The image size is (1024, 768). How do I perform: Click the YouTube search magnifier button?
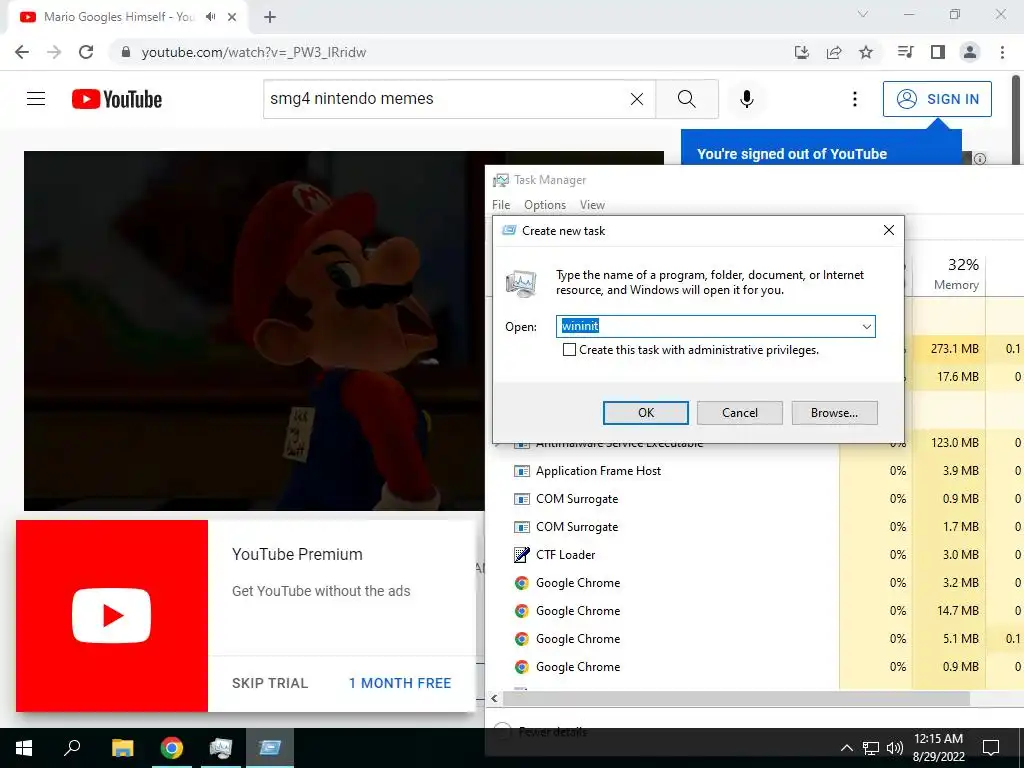[687, 99]
